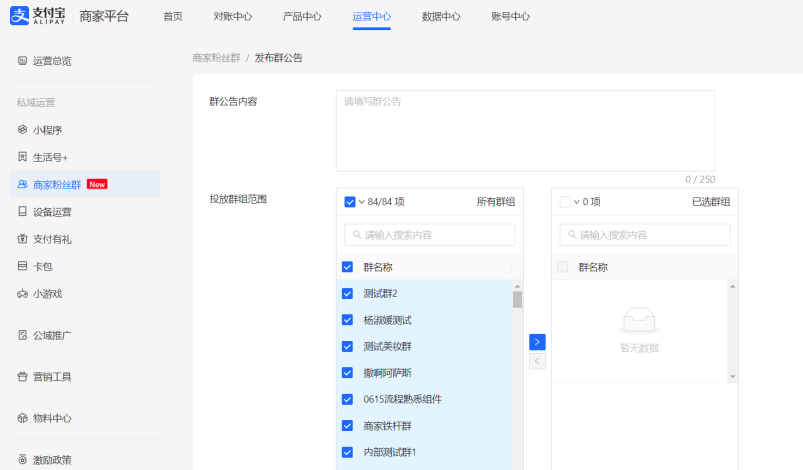This screenshot has height=470, width=803.
Task: Move selected groups with right arrow button
Action: tap(537, 342)
